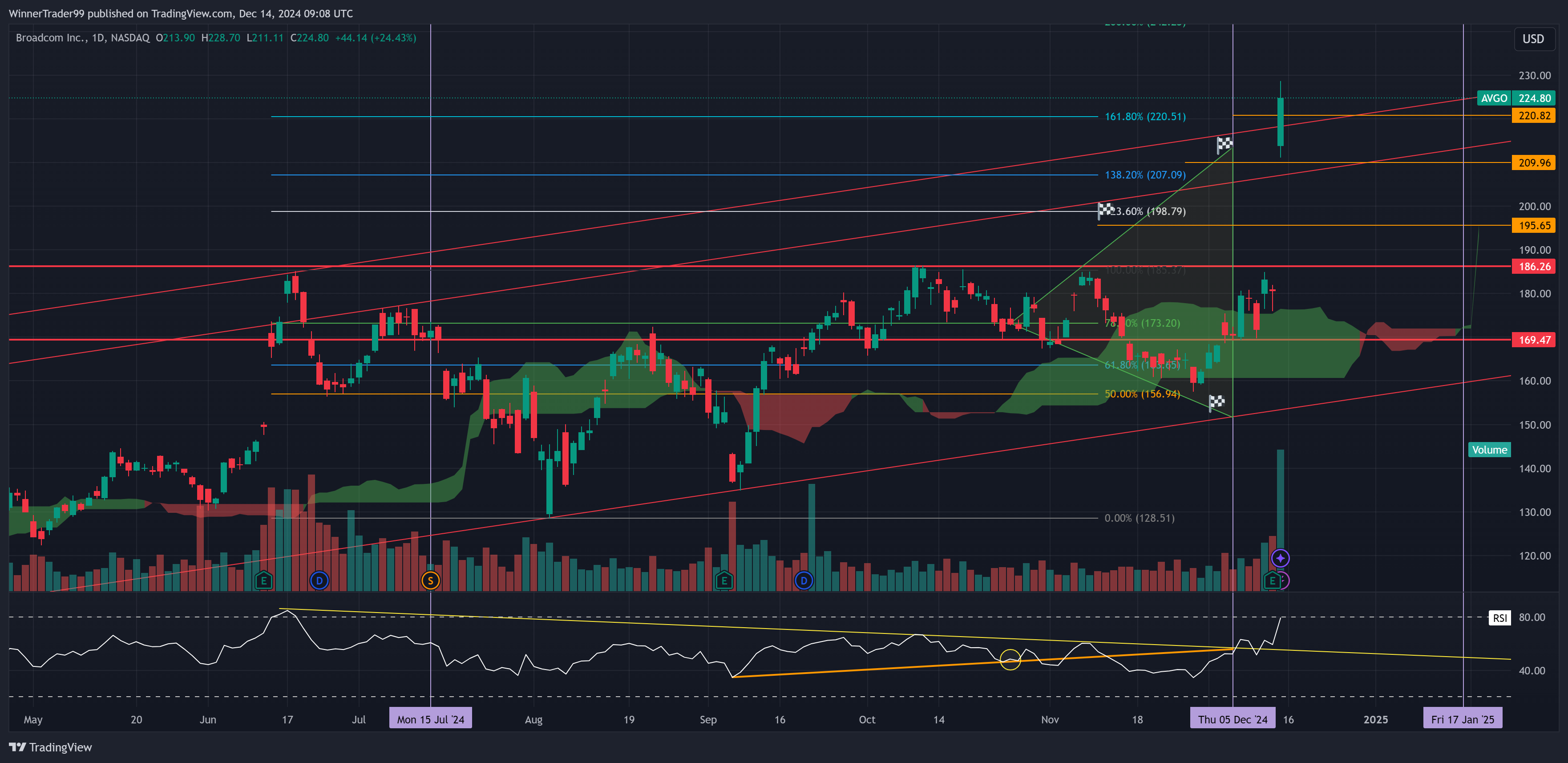This screenshot has height=763, width=1568.
Task: Click the 138.20% (207.09) Fibonacci label
Action: point(1145,175)
